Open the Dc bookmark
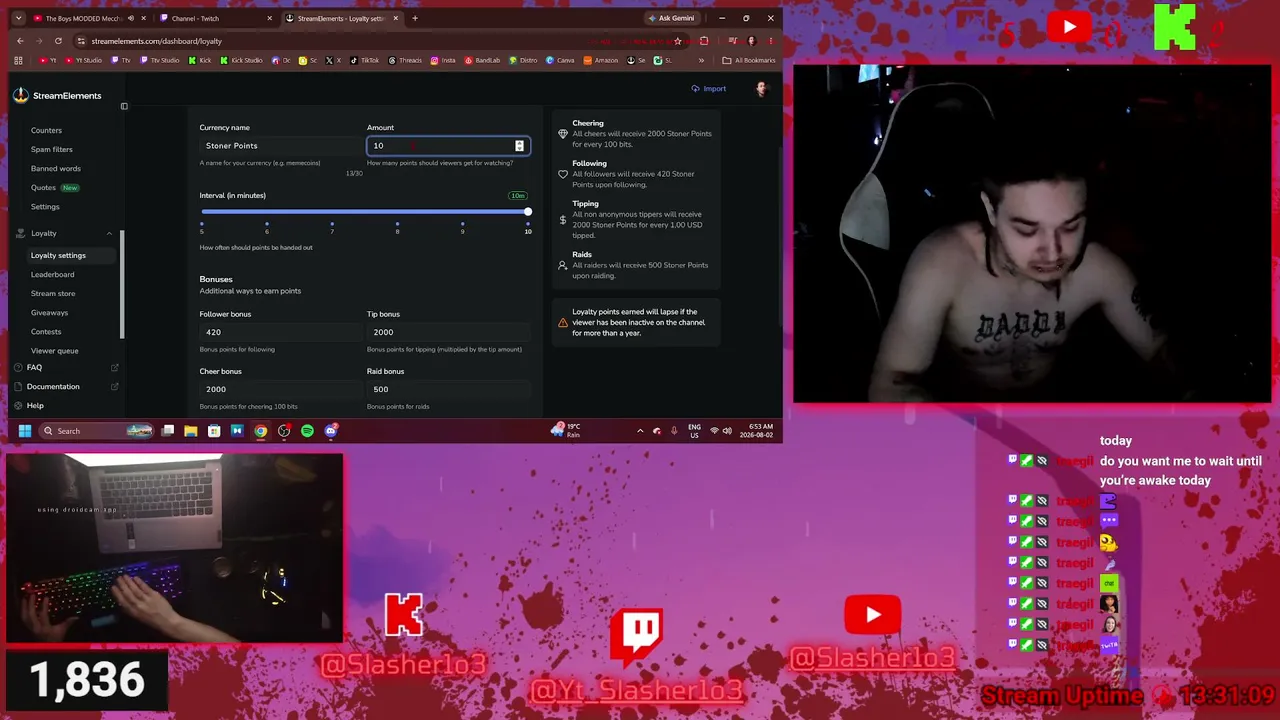This screenshot has width=1280, height=720. [x=281, y=60]
